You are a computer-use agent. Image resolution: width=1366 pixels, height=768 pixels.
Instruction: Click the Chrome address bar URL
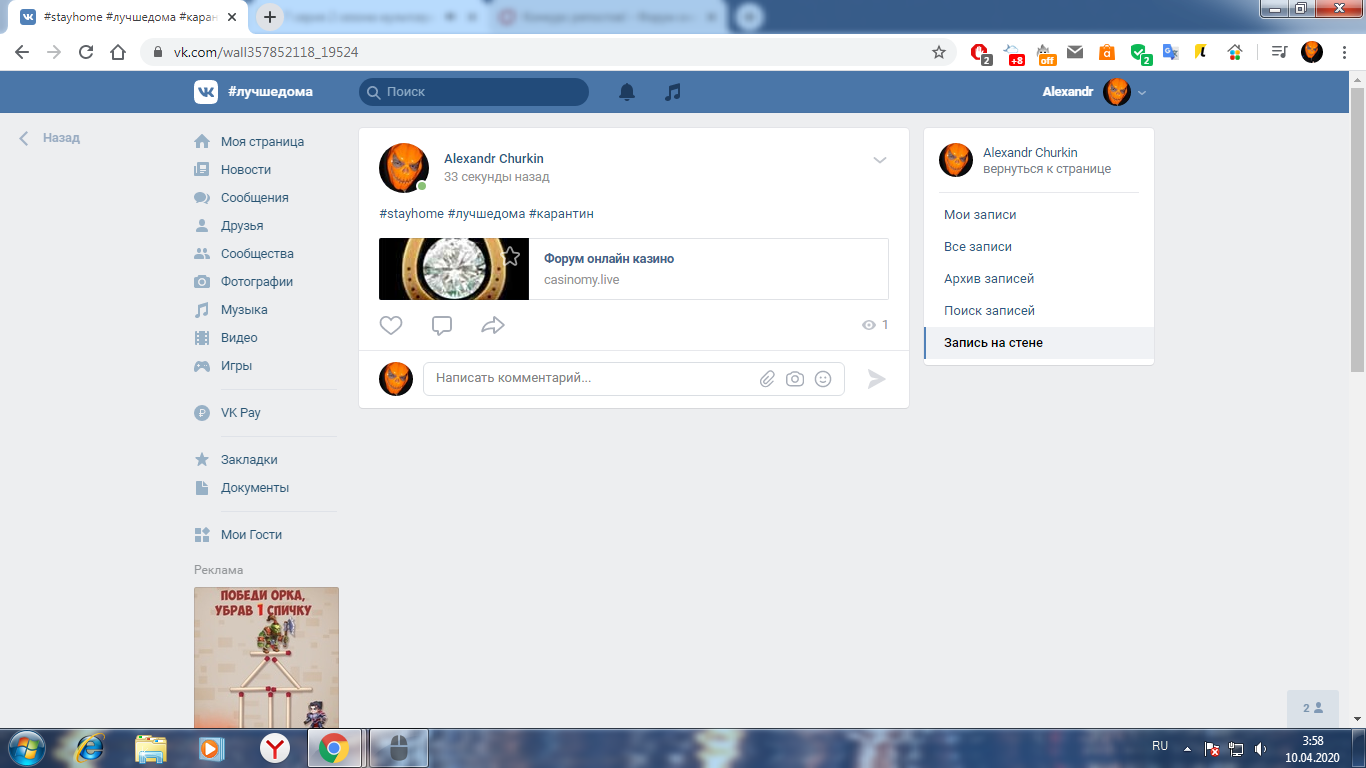pos(266,52)
